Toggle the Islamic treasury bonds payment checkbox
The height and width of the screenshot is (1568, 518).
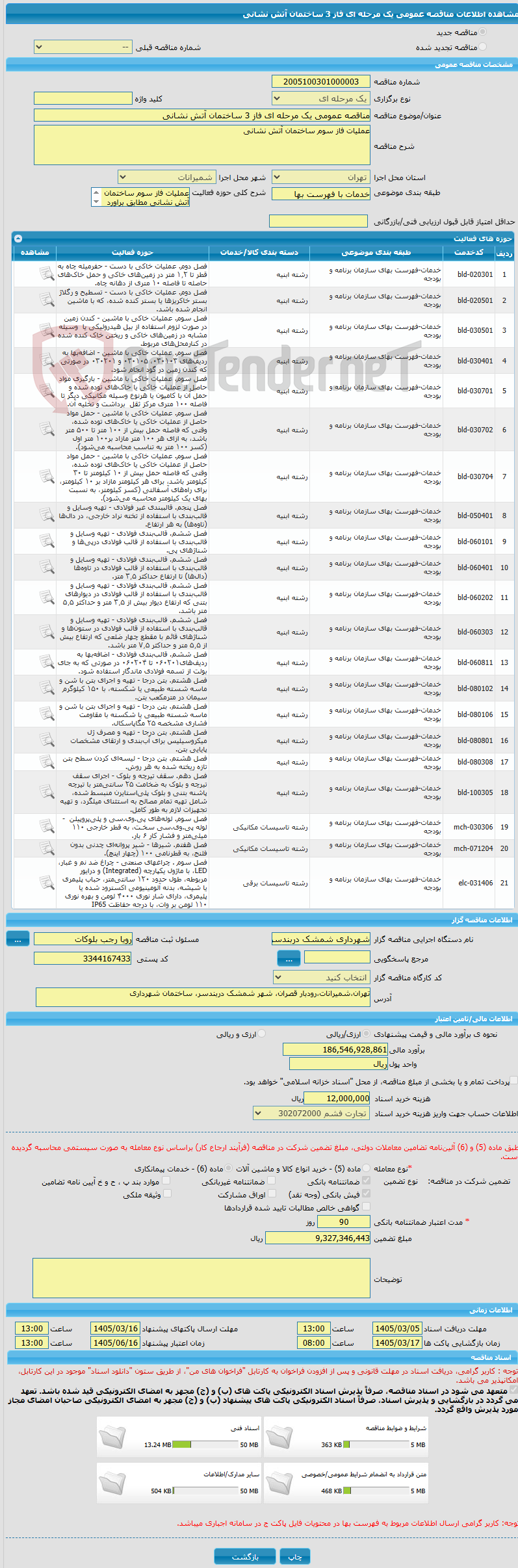tap(513, 1080)
